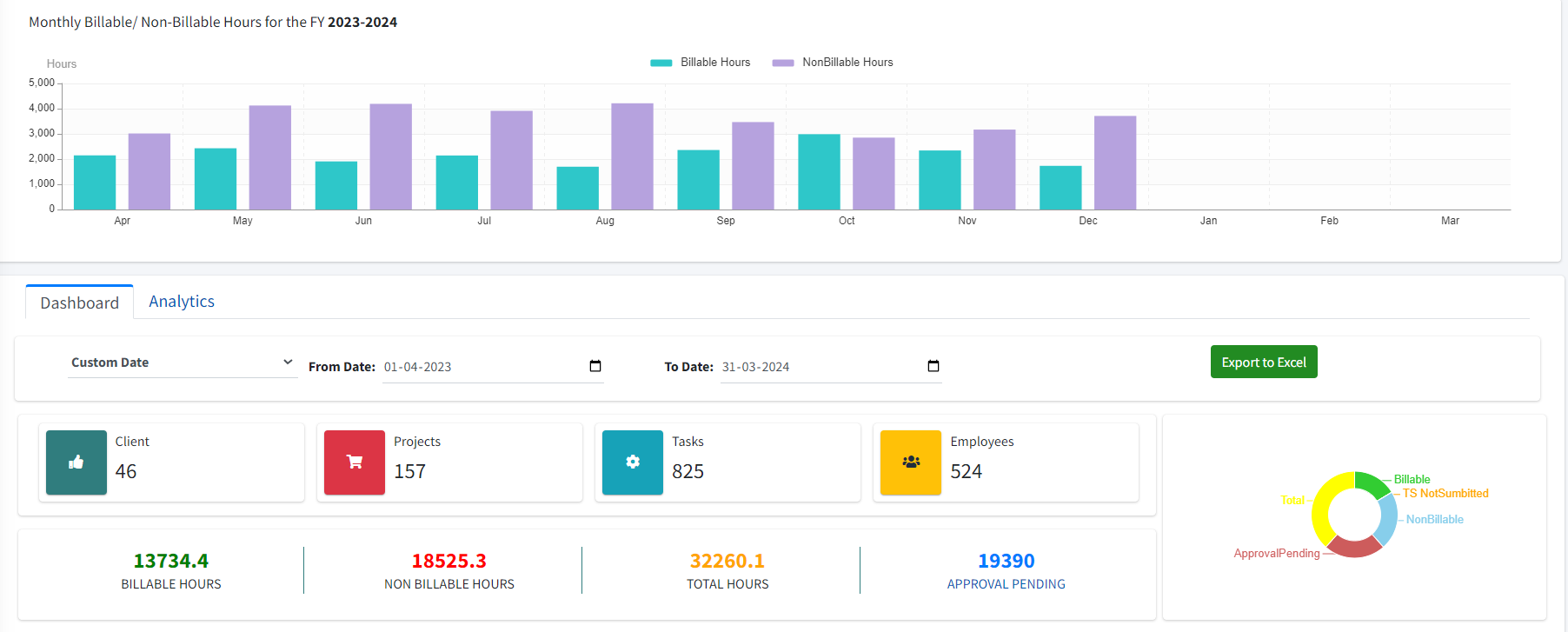This screenshot has width=1568, height=632.
Task: Click the Employees group icon
Action: coord(911,462)
